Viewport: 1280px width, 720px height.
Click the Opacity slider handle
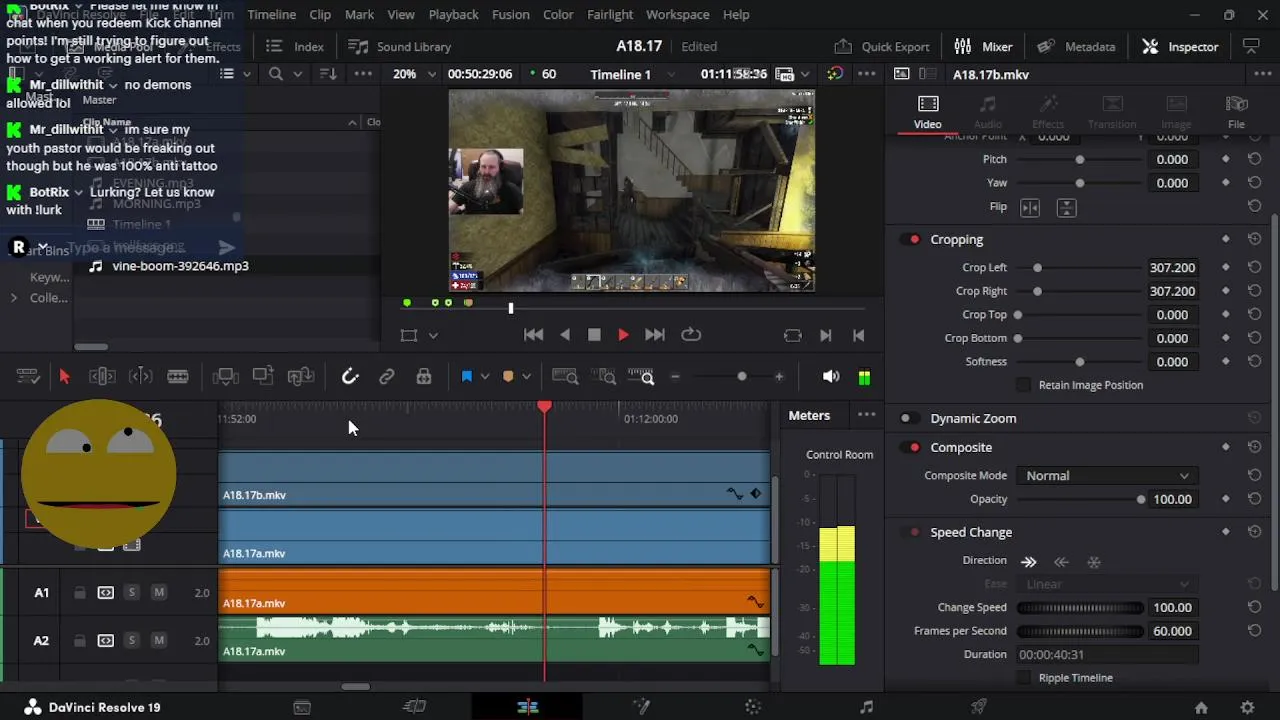(1141, 499)
